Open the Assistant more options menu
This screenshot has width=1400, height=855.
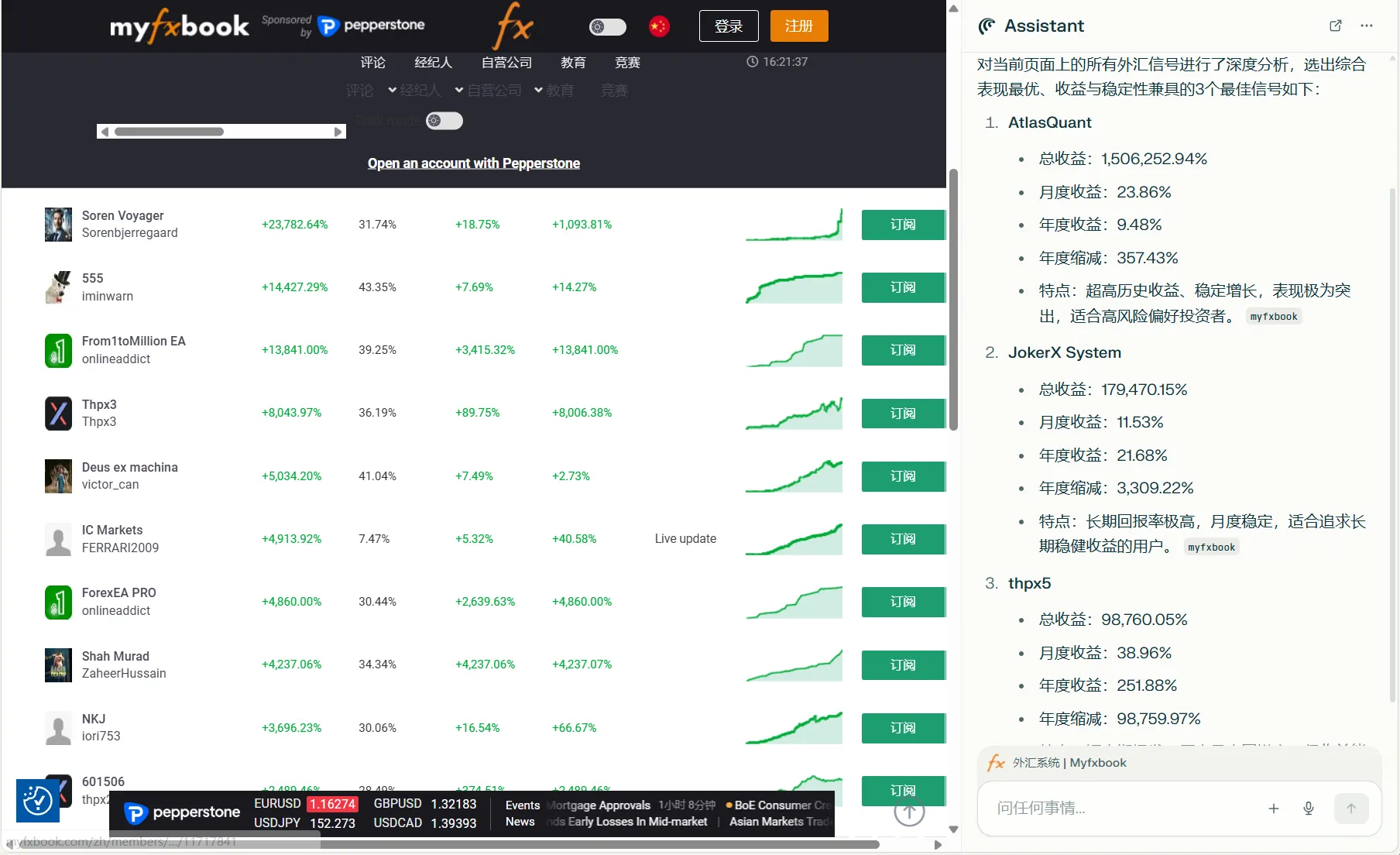(x=1367, y=26)
